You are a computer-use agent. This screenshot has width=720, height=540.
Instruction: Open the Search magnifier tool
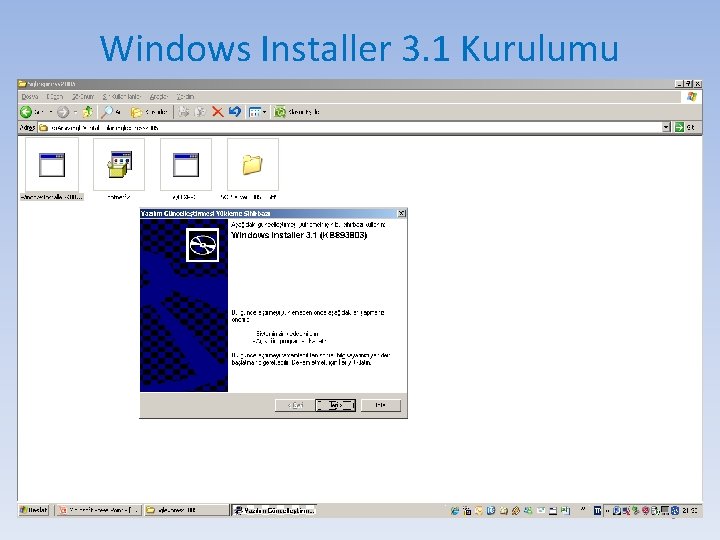tap(110, 112)
